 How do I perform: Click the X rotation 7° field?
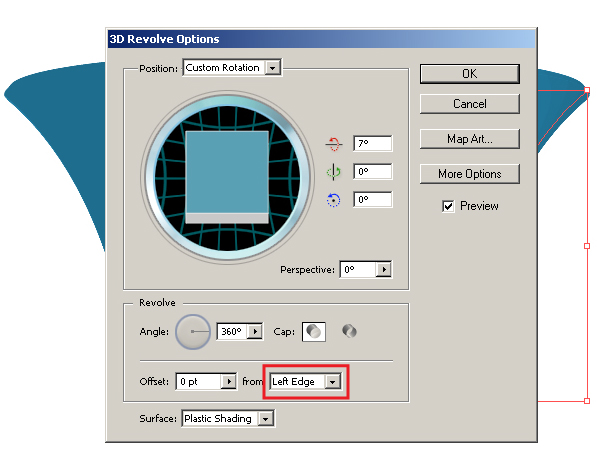[x=373, y=144]
